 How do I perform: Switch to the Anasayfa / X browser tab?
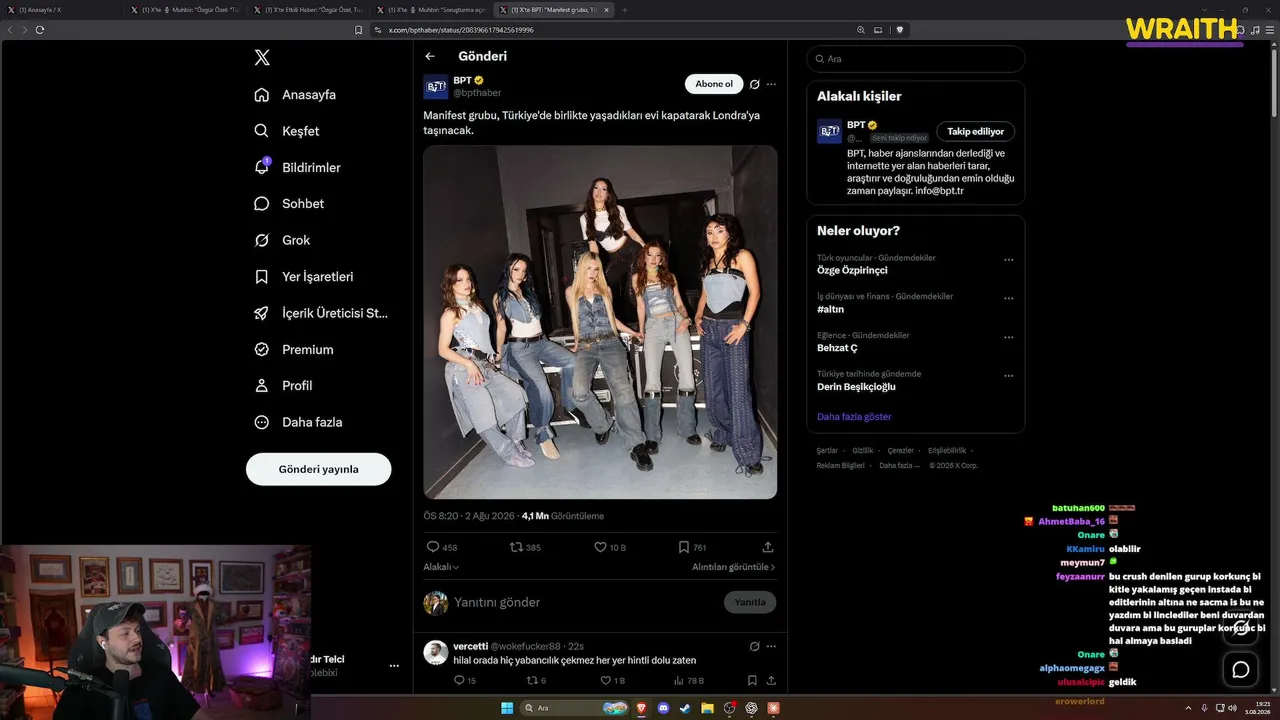pyautogui.click(x=64, y=10)
